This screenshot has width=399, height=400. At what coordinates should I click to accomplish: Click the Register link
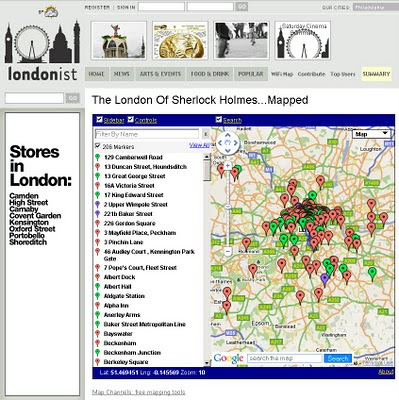click(97, 7)
